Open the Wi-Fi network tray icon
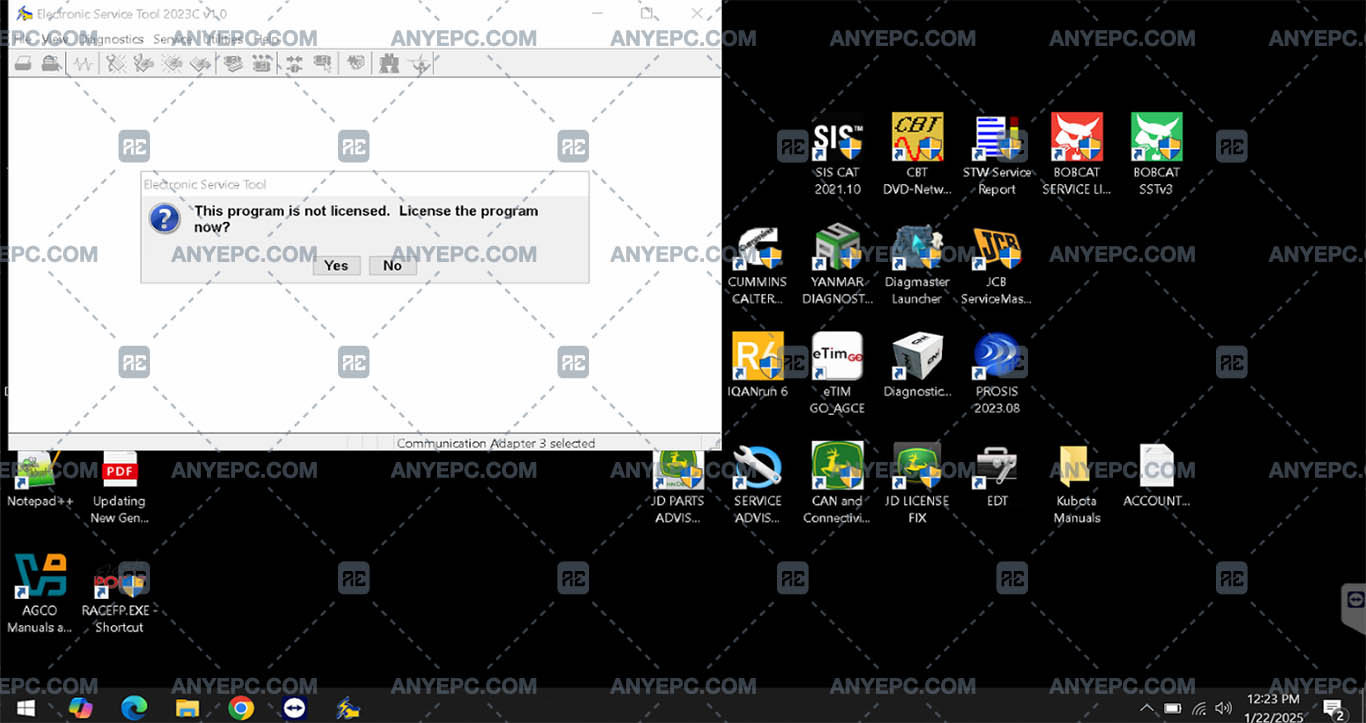 [x=1198, y=709]
